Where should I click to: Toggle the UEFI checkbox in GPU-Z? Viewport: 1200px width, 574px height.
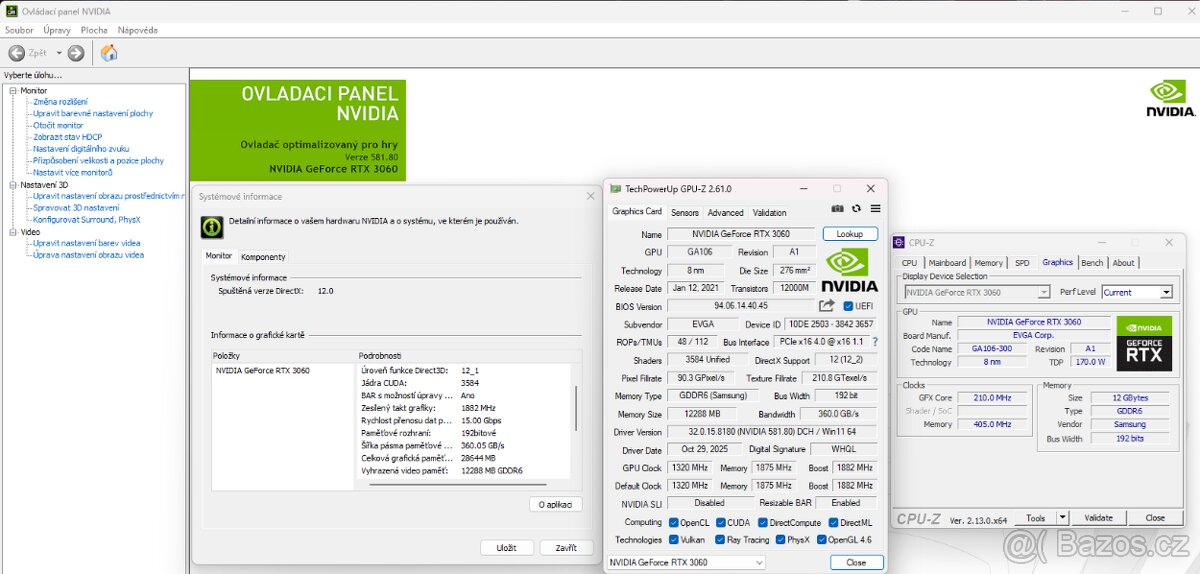pyautogui.click(x=849, y=306)
